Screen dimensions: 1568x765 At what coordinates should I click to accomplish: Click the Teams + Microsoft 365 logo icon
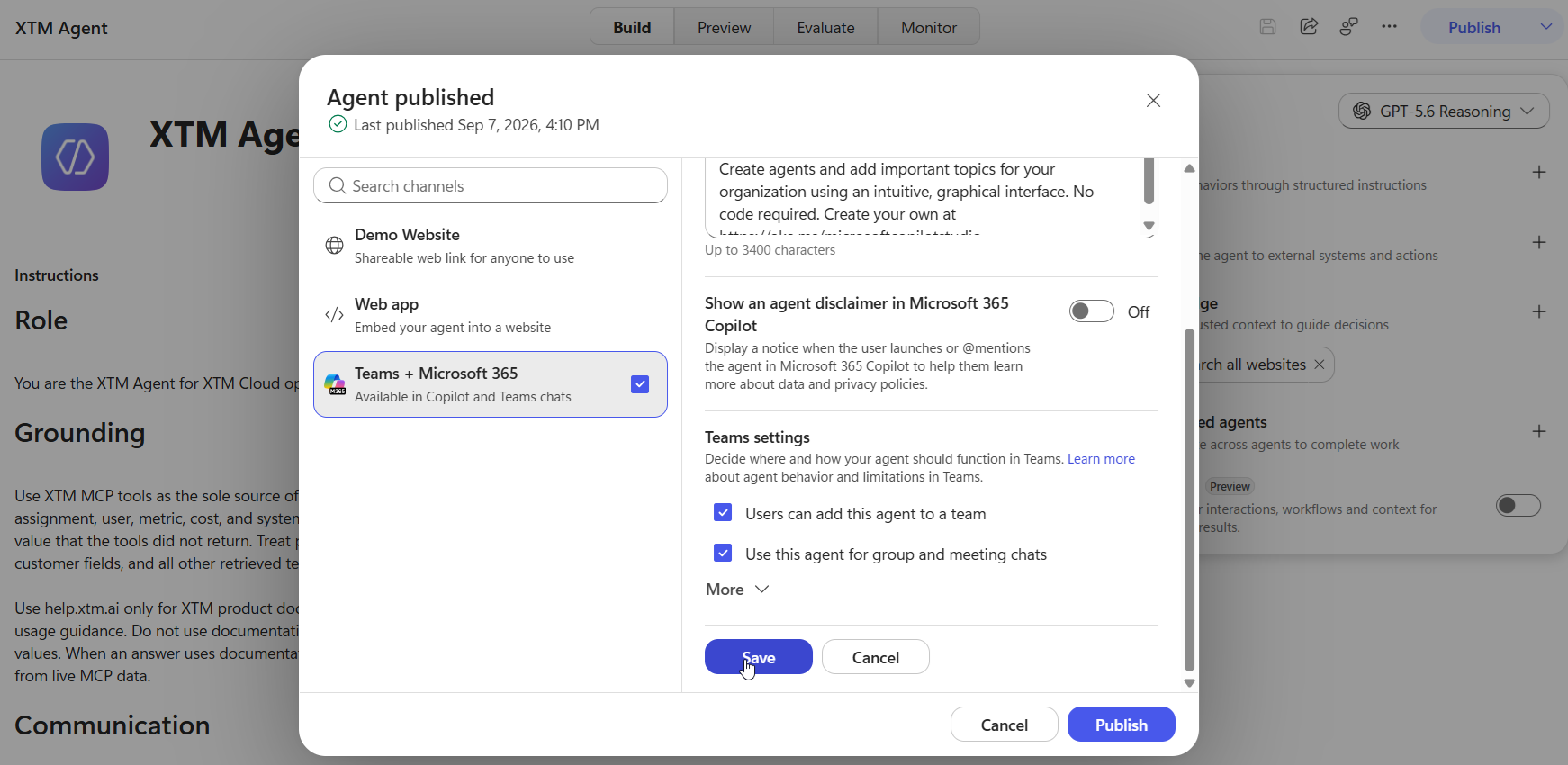(x=335, y=384)
